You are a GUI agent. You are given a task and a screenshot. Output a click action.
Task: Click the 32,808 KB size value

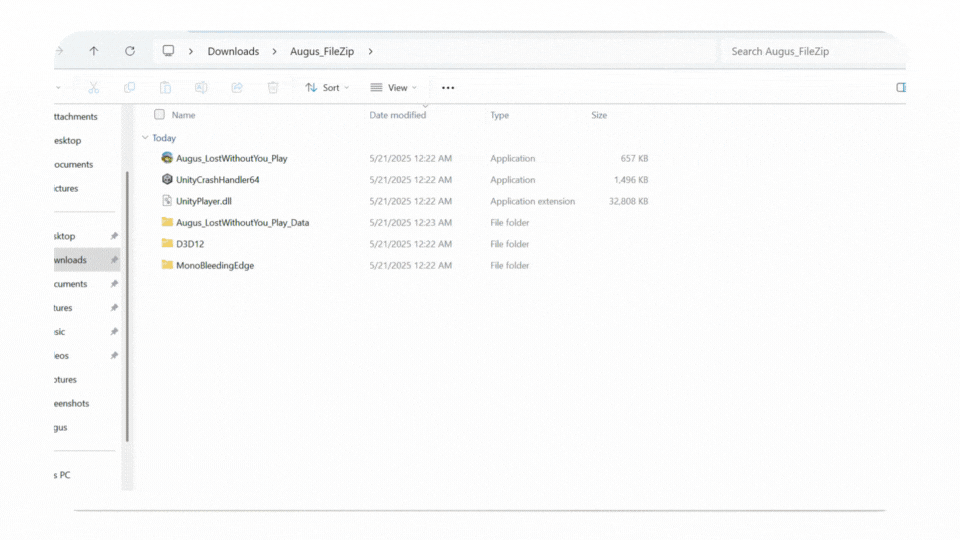coord(628,201)
